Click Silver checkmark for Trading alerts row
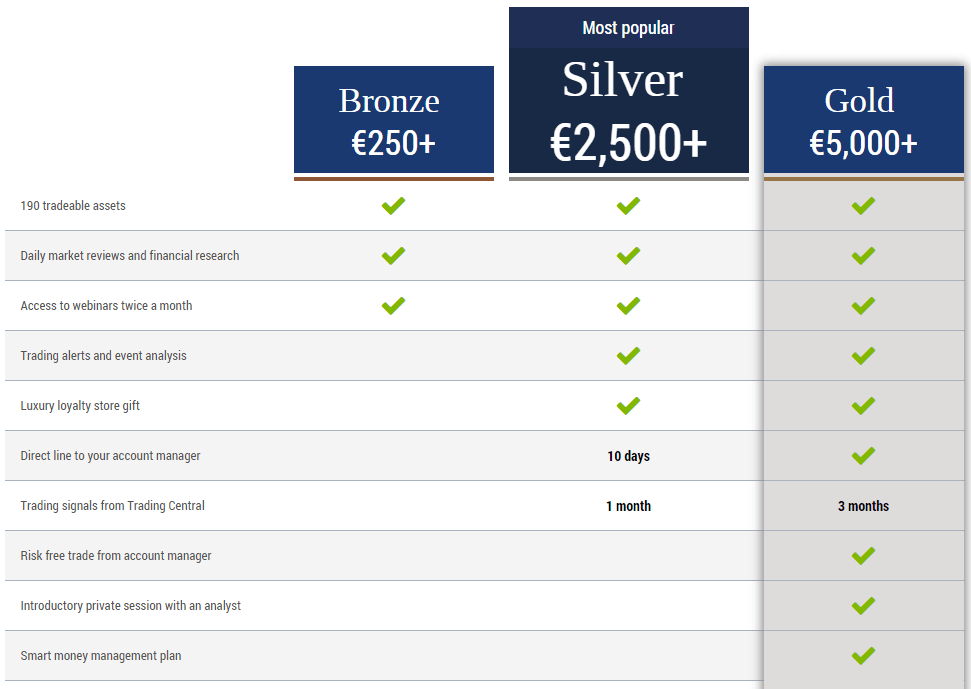 click(x=628, y=356)
